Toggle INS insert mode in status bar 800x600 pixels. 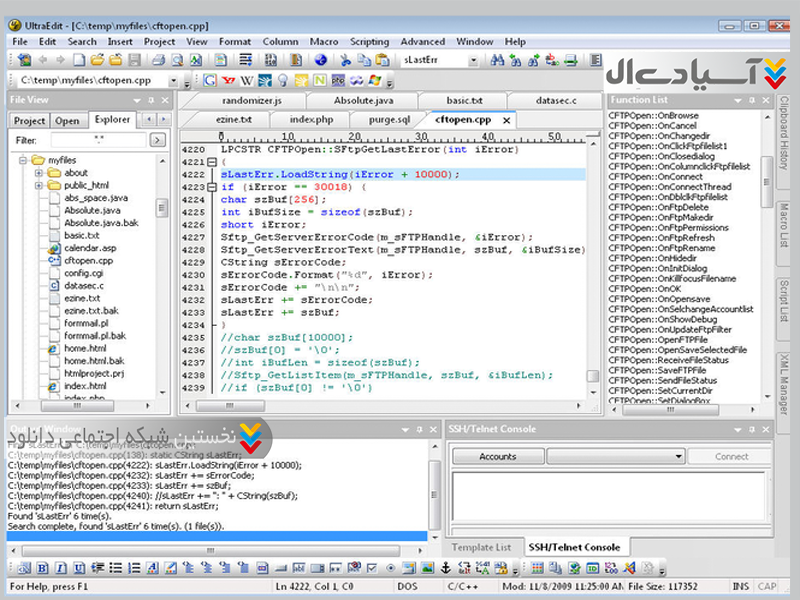(739, 587)
